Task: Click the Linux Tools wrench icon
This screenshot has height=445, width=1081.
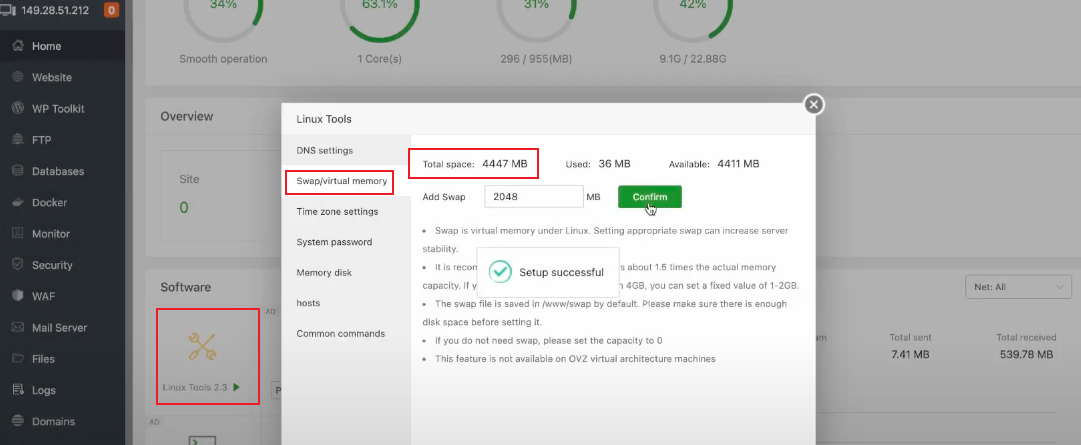Action: pos(203,346)
